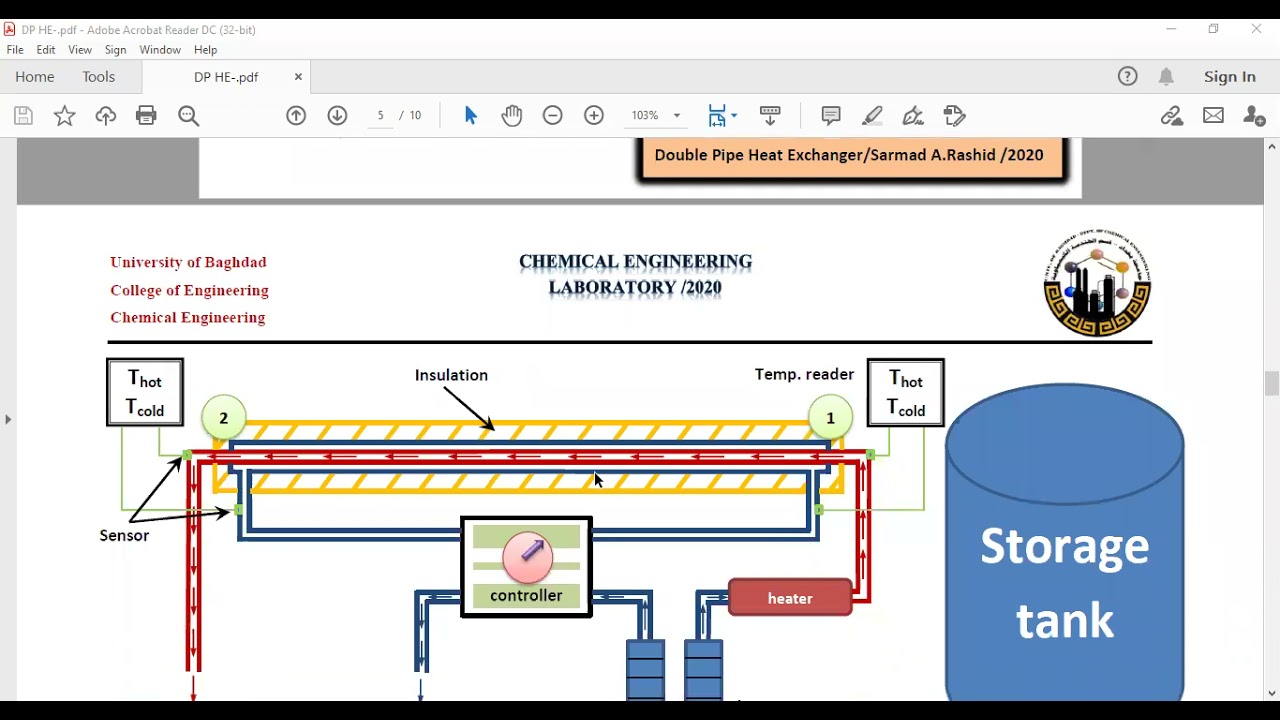Select the Highlight text pen tool
This screenshot has height=720, width=1280.
tap(872, 116)
